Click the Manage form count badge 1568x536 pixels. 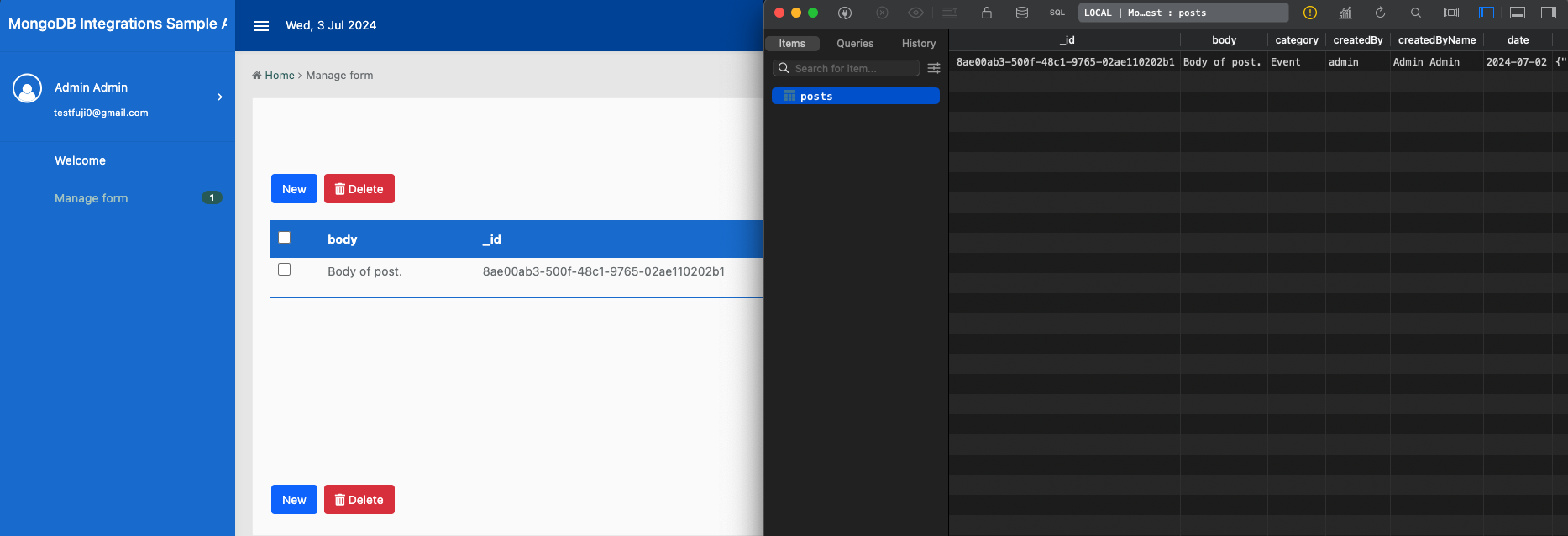(212, 198)
